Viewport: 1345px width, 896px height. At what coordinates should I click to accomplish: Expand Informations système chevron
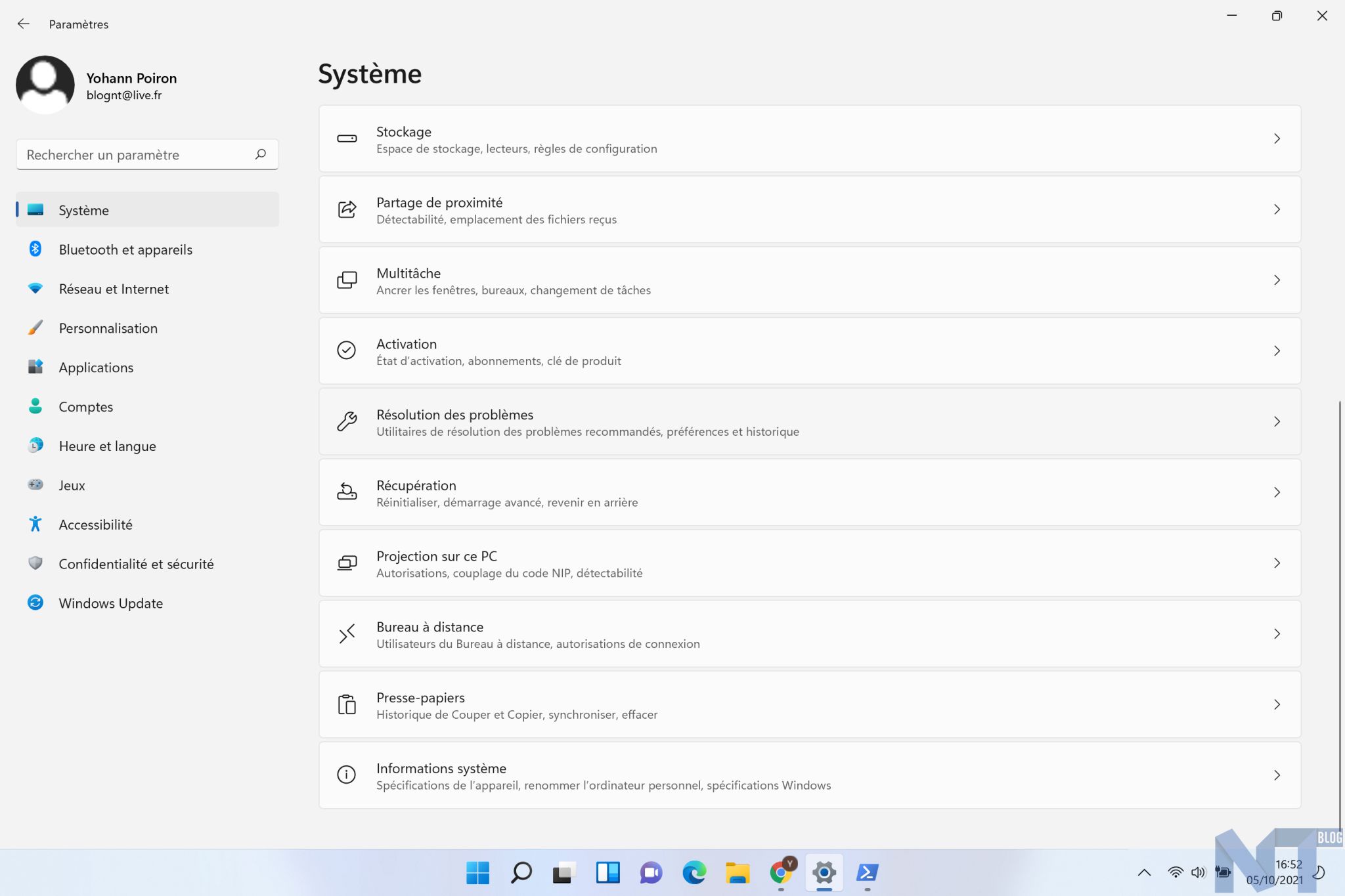1277,775
